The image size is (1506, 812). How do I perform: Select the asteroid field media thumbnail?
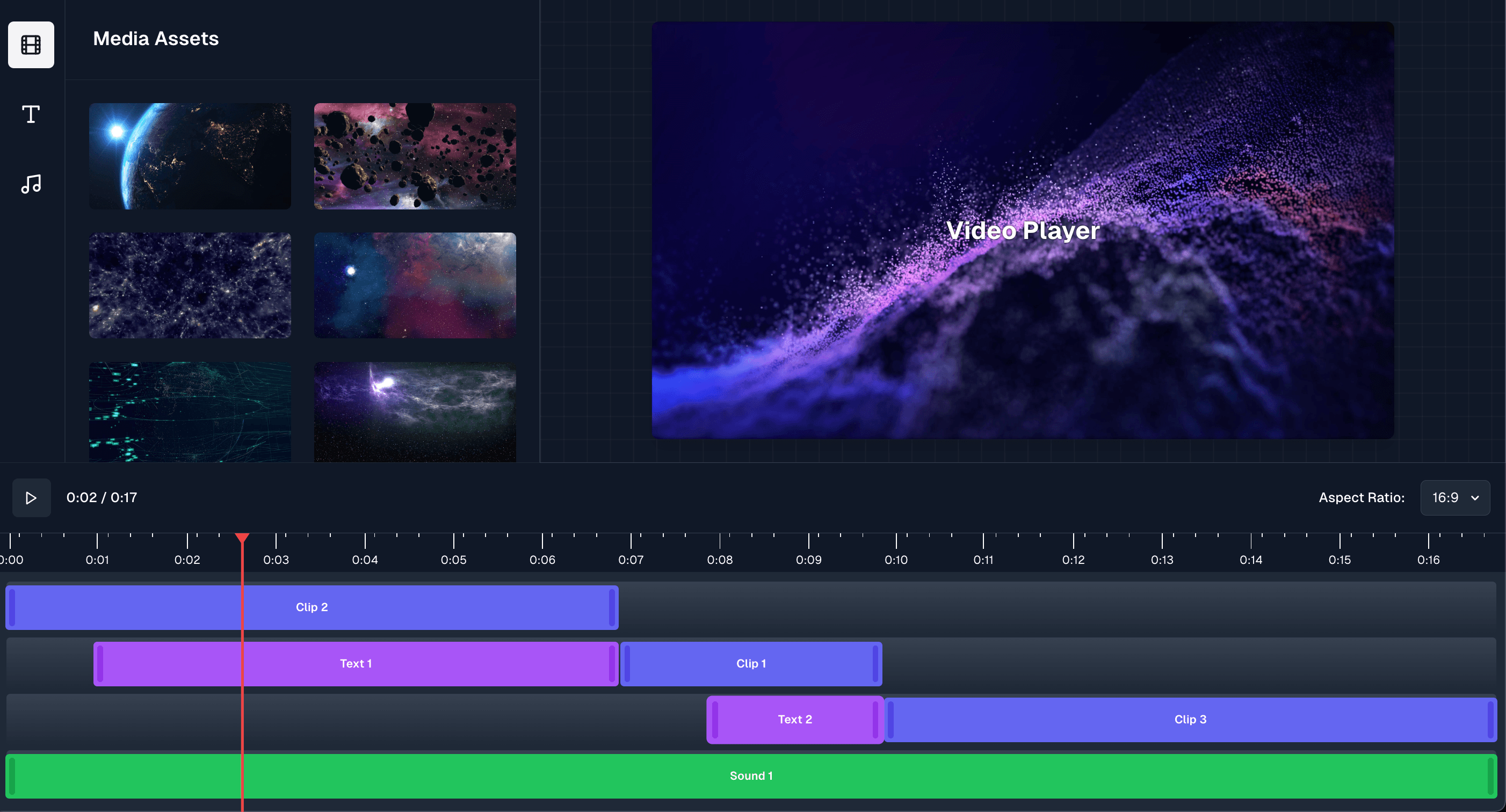tap(415, 156)
